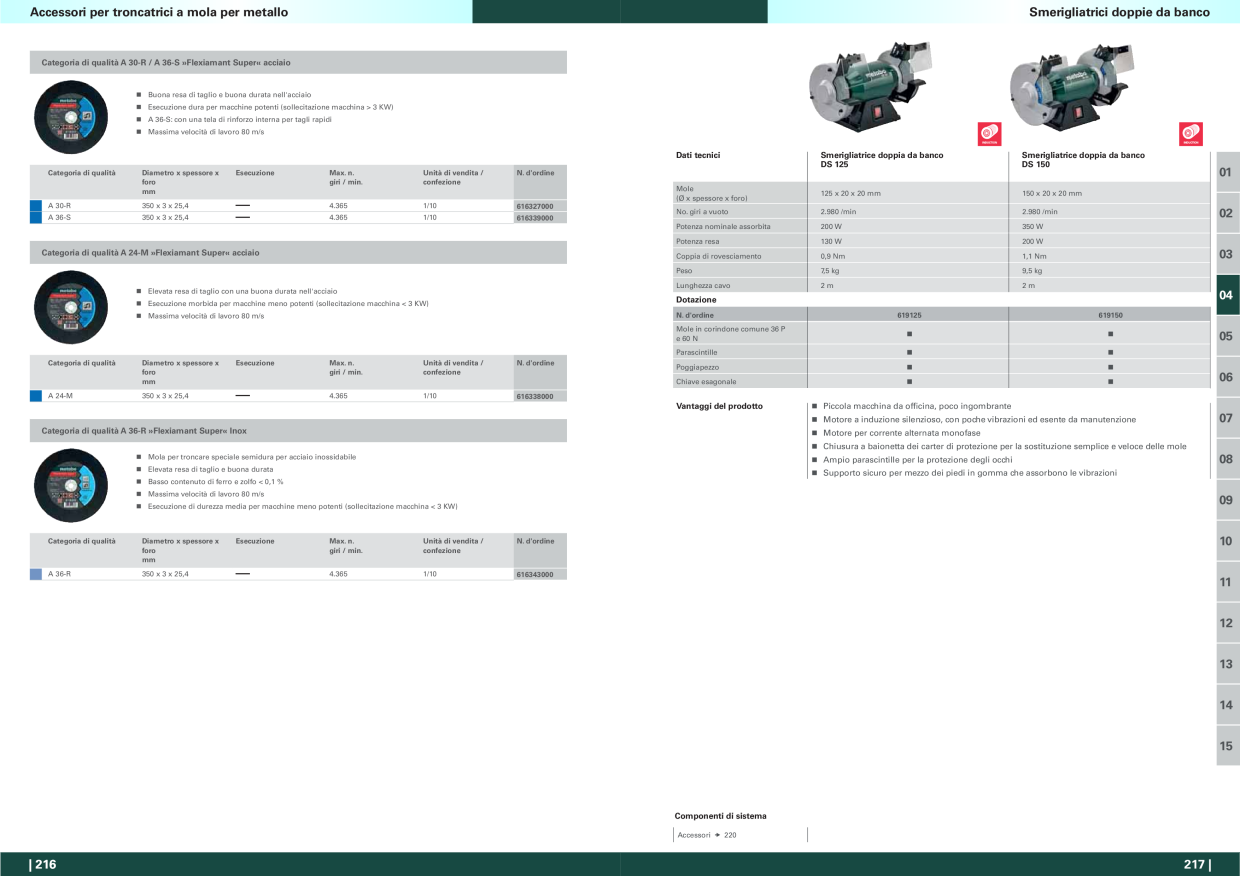
Task: Jump to chapter tab 08
Action: [x=1227, y=459]
